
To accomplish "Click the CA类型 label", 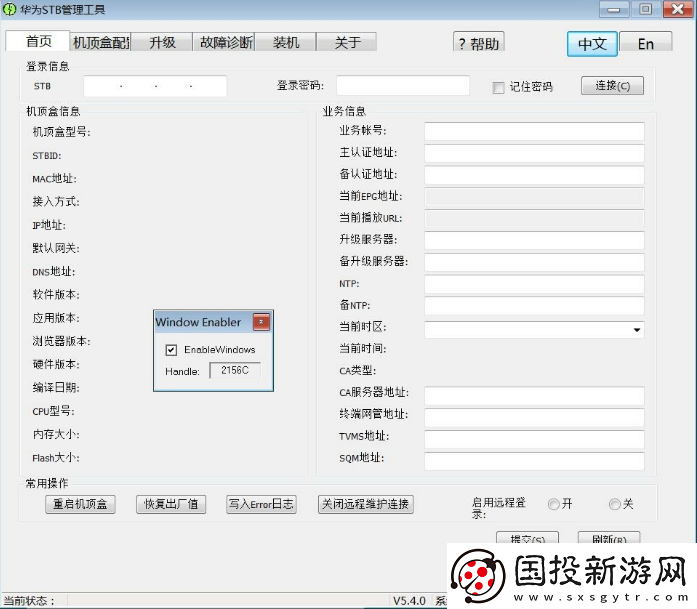I will coord(358,370).
